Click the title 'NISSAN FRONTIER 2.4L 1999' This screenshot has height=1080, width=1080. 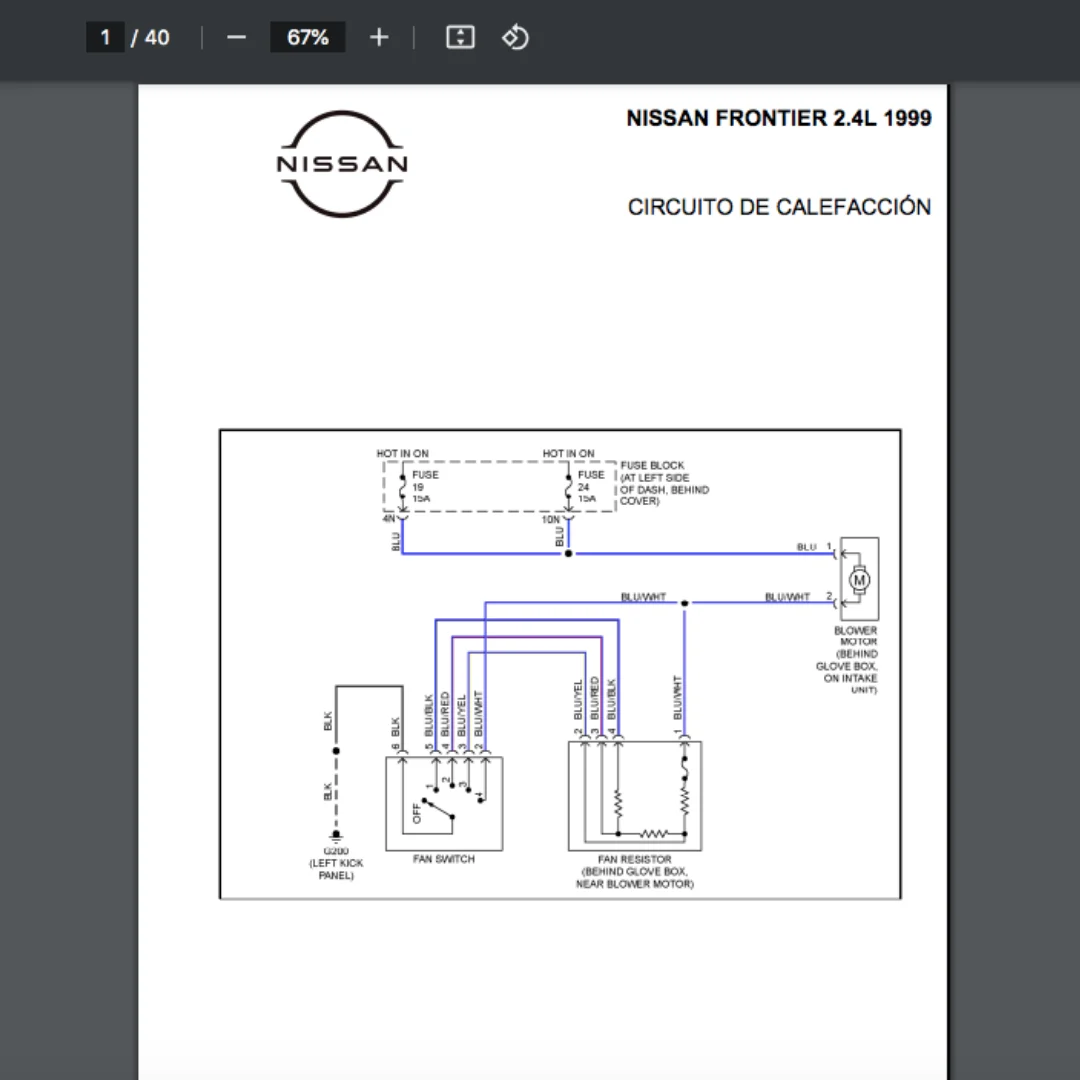coord(778,118)
